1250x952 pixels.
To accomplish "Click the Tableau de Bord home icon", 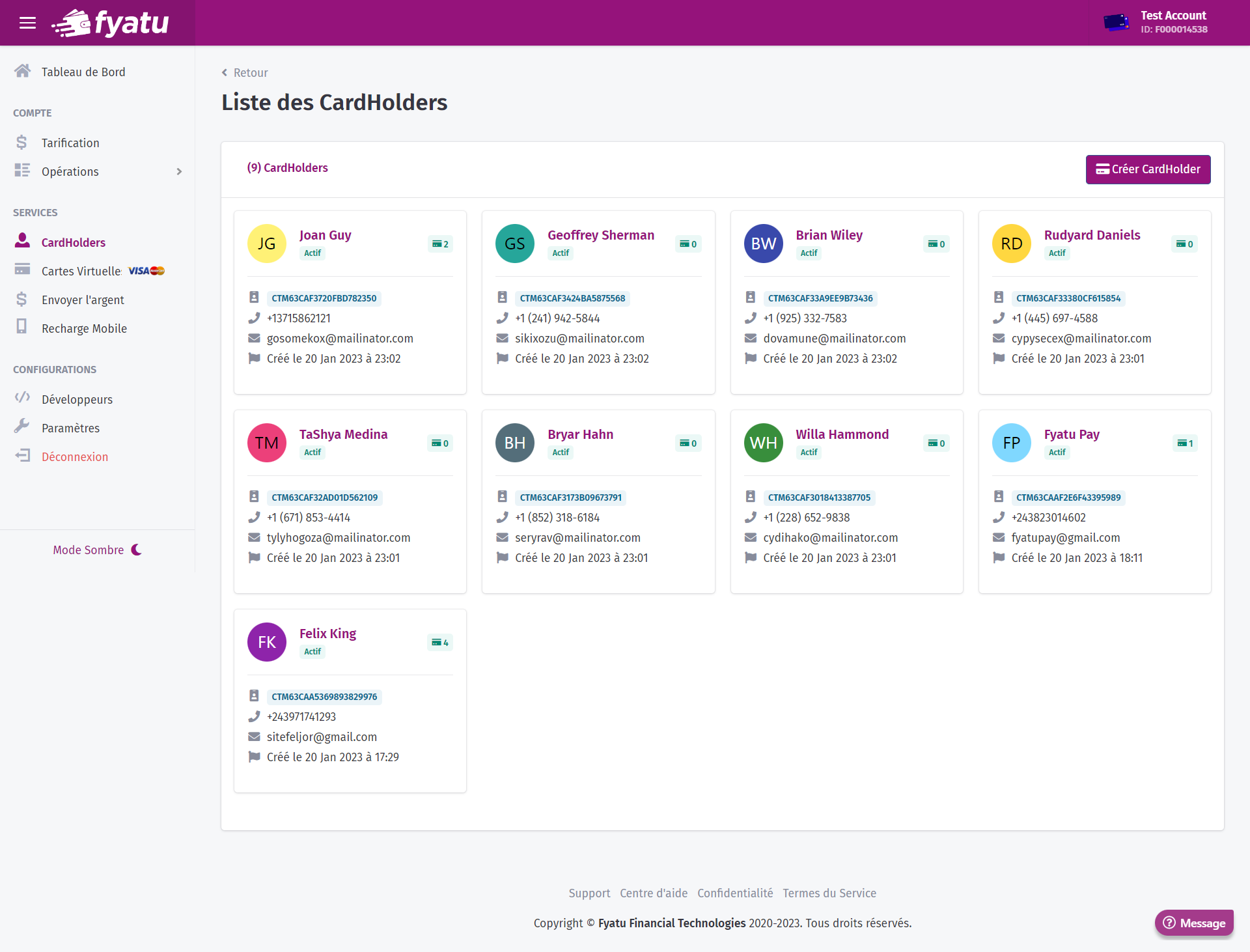I will (x=23, y=71).
